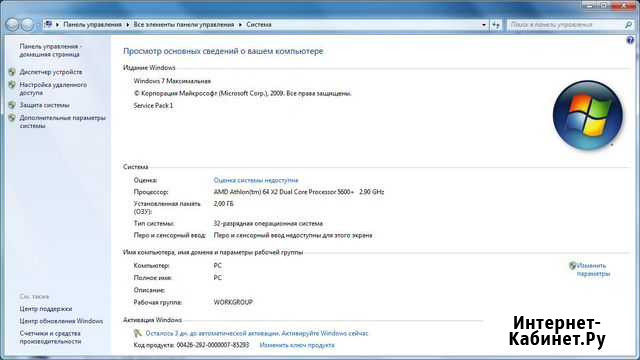Click the activation key icon

point(138,333)
